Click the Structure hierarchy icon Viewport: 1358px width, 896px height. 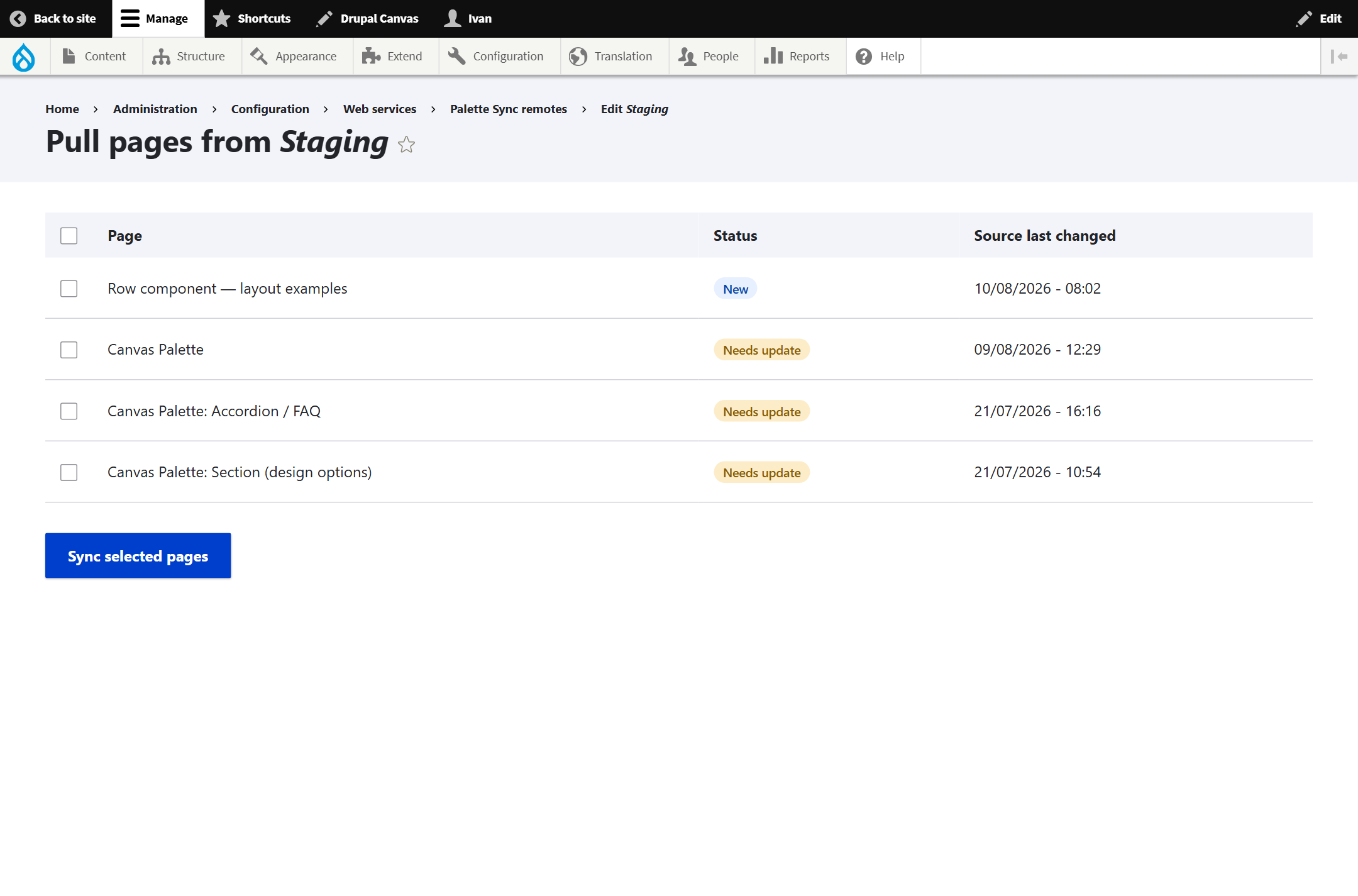161,57
